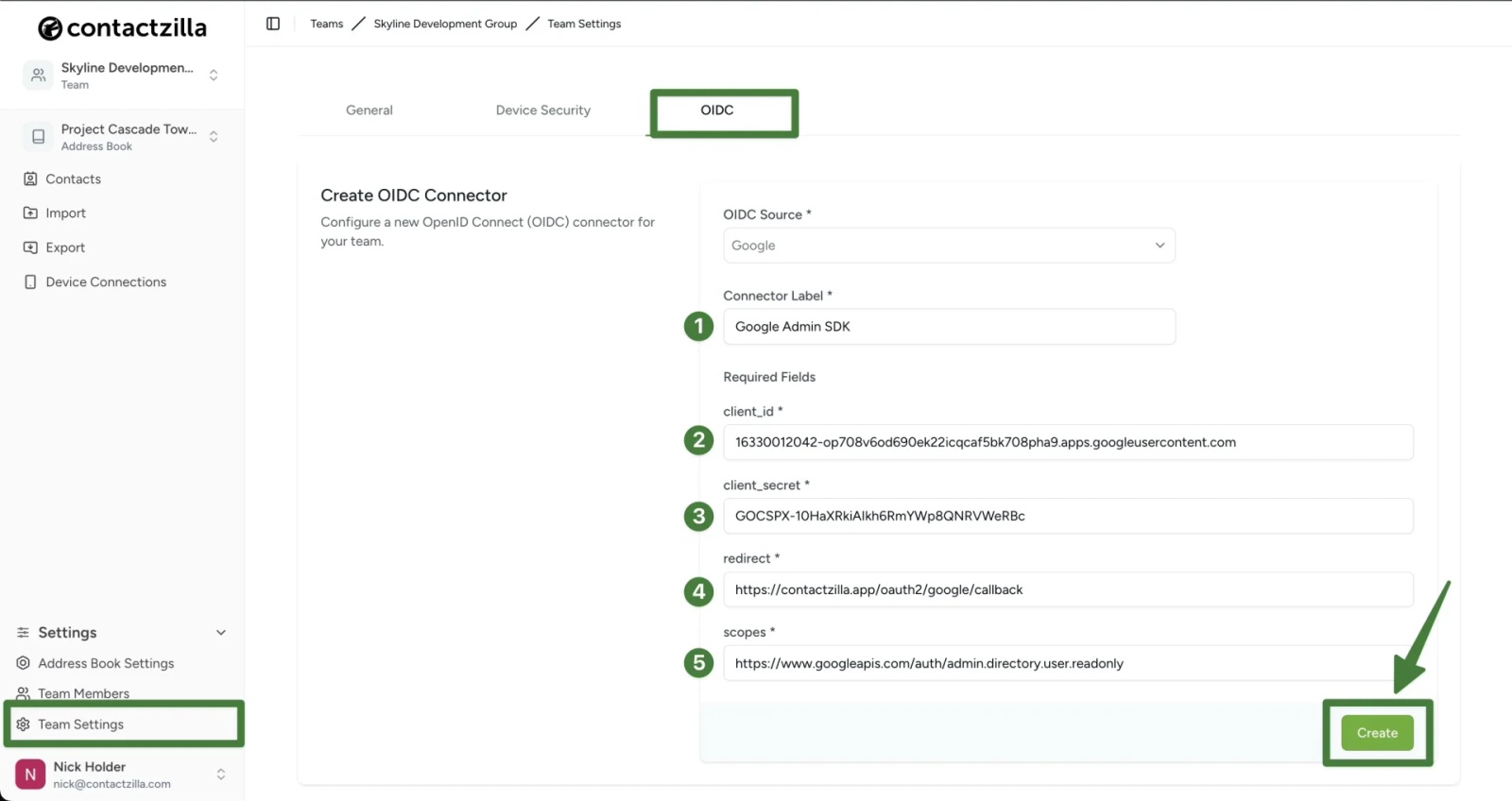Go to Teams breadcrumb
Viewport: 1512px width, 801px height.
[x=327, y=24]
